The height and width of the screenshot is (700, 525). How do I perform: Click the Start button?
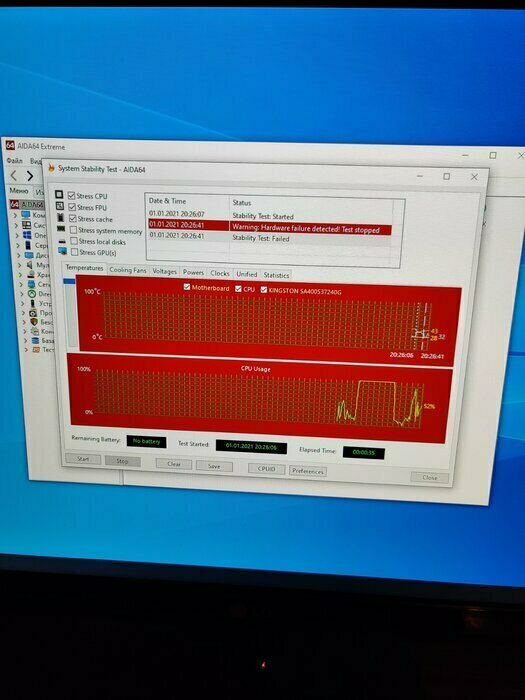tap(83, 459)
